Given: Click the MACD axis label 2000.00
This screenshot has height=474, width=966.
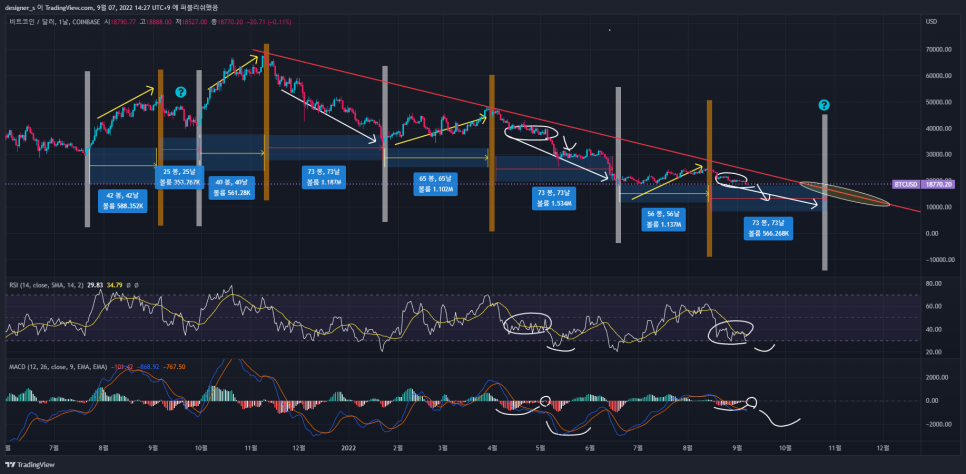Looking at the screenshot, I should click(935, 377).
